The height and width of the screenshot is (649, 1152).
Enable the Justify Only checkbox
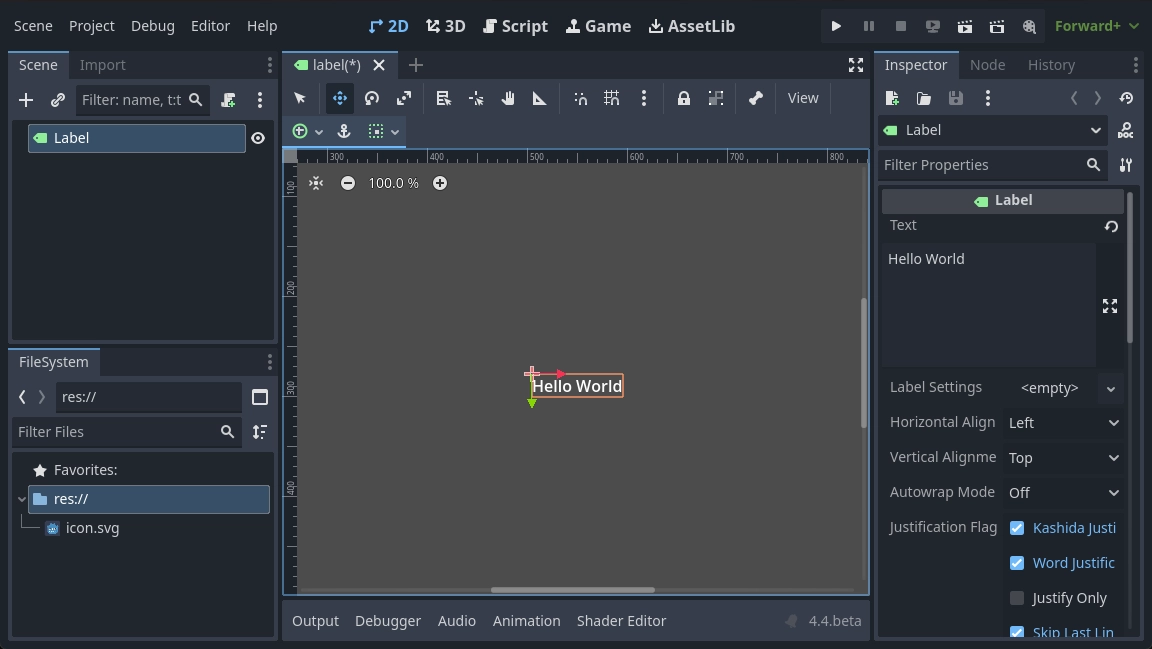tap(1017, 597)
